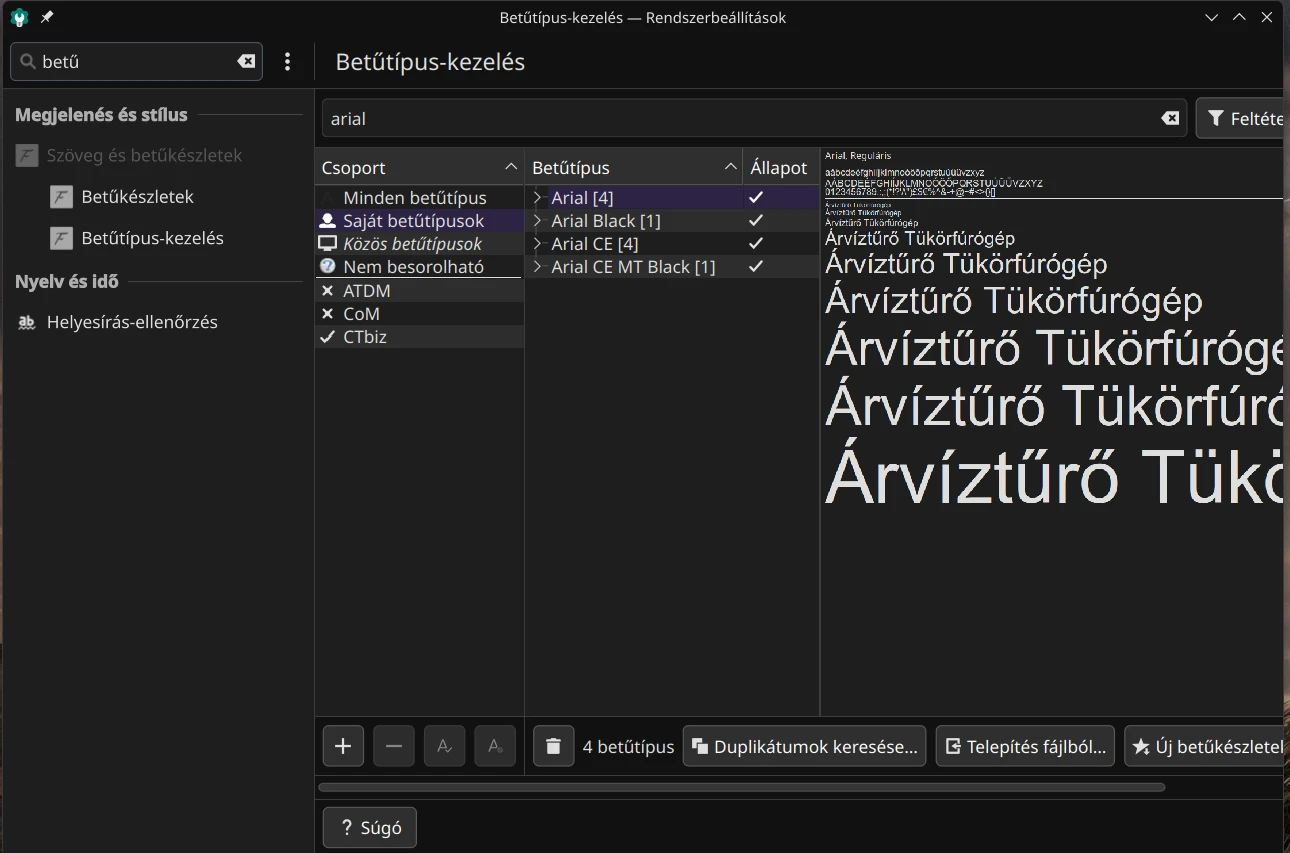
Task: Toggle the Arial CE MT Black checkmark
Action: pos(756,266)
